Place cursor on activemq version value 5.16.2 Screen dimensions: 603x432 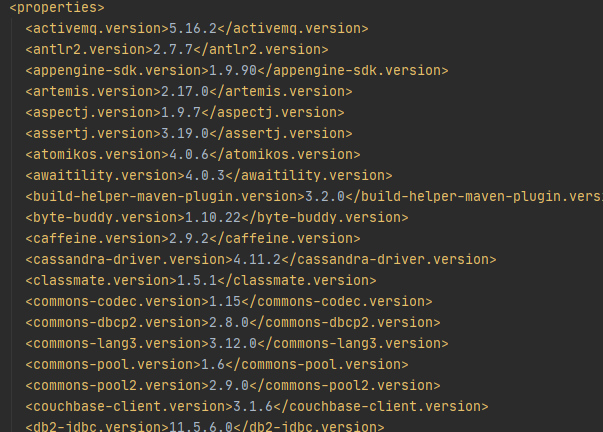(x=193, y=28)
